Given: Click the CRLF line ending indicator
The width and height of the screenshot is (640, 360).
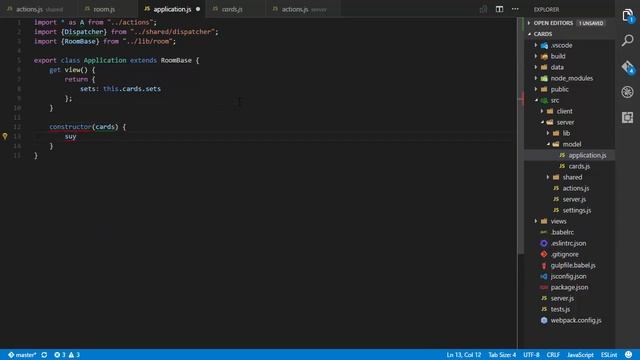Looking at the screenshot, I should pos(553,355).
